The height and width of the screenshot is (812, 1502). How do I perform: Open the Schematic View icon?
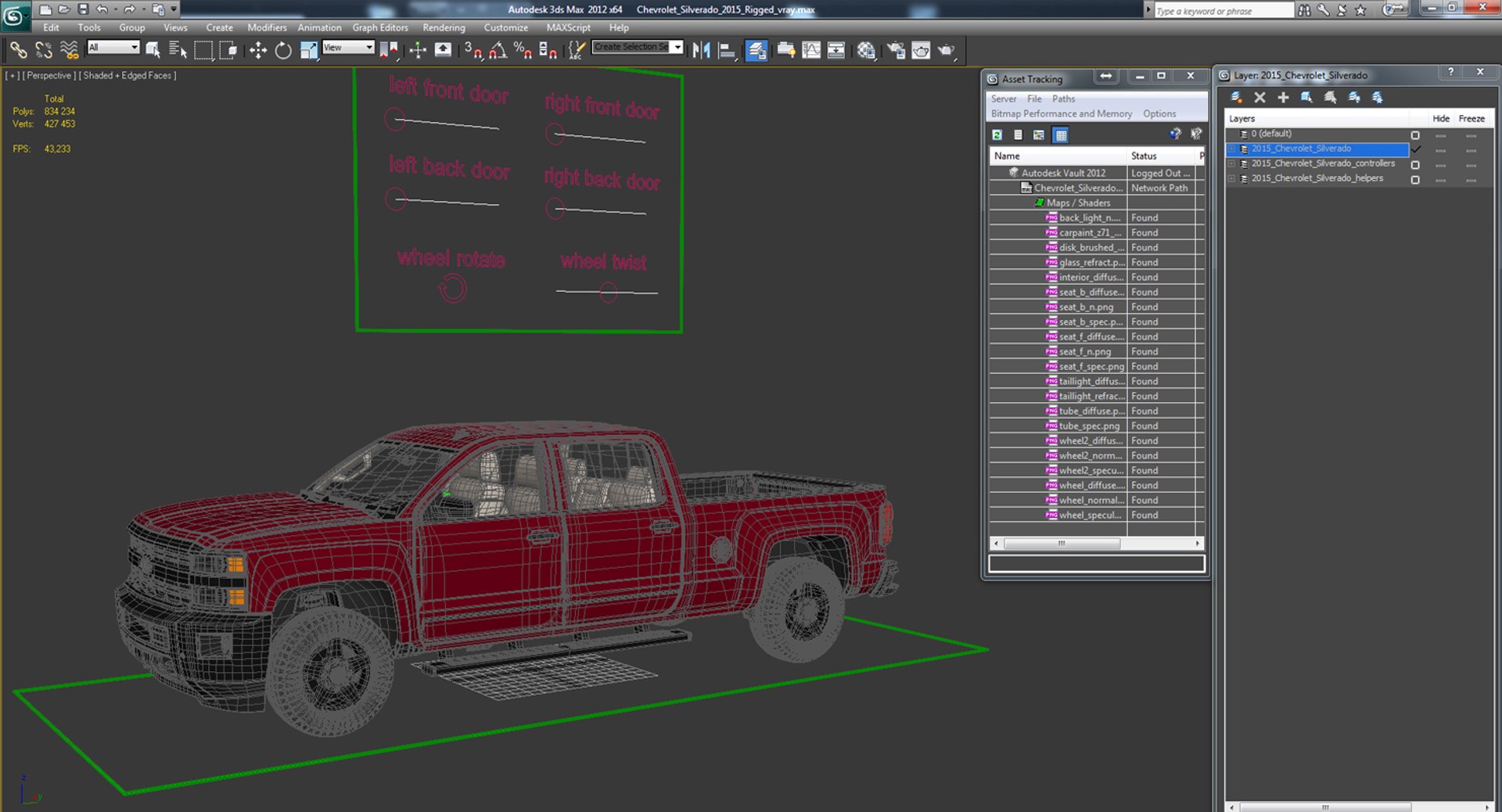836,51
